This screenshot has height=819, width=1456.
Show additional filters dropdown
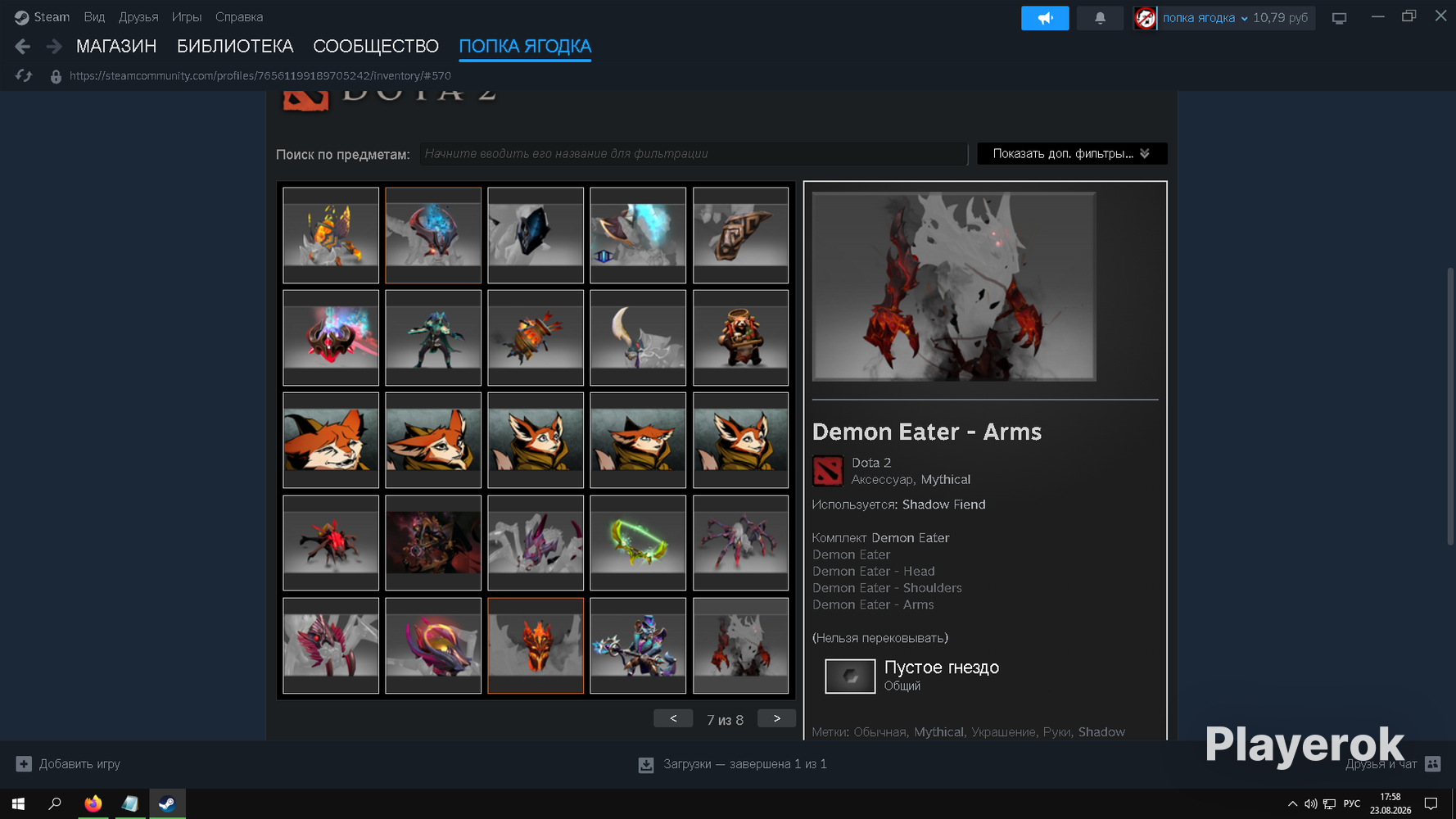[x=1072, y=154]
